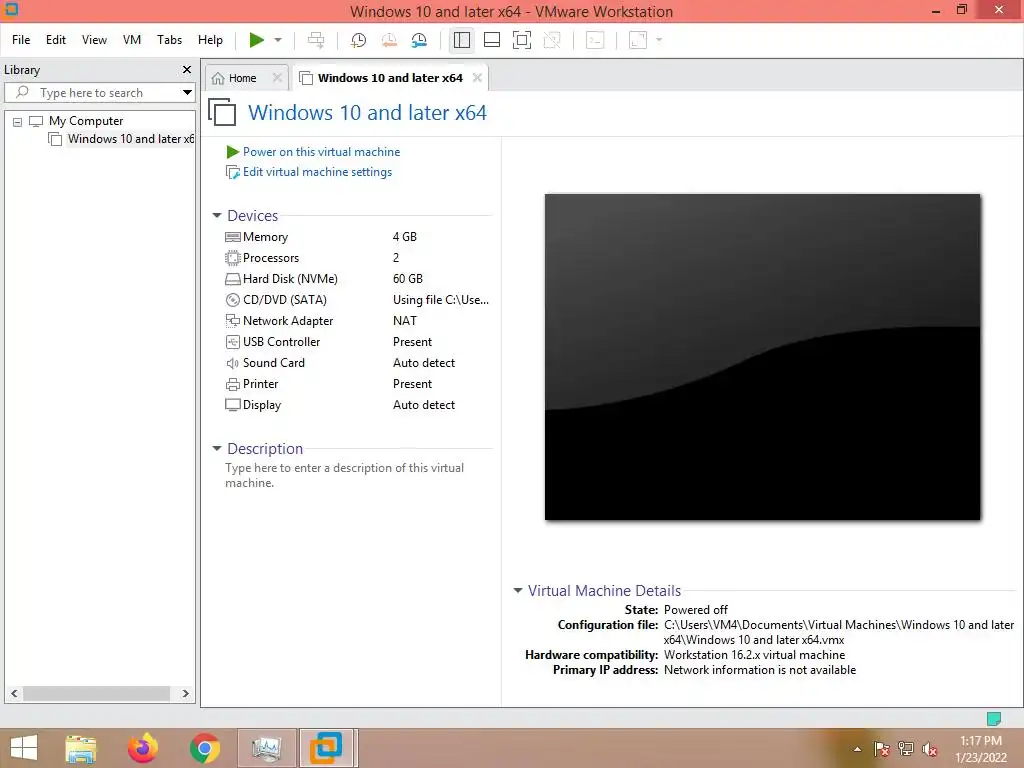Open the stretch guest dropdown arrow
This screenshot has height=768, width=1024.
coord(659,40)
